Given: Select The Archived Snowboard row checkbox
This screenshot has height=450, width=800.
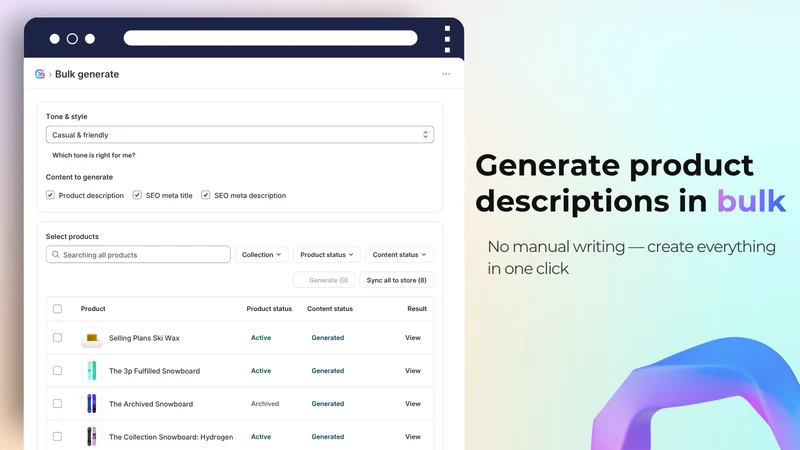Looking at the screenshot, I should (x=57, y=404).
